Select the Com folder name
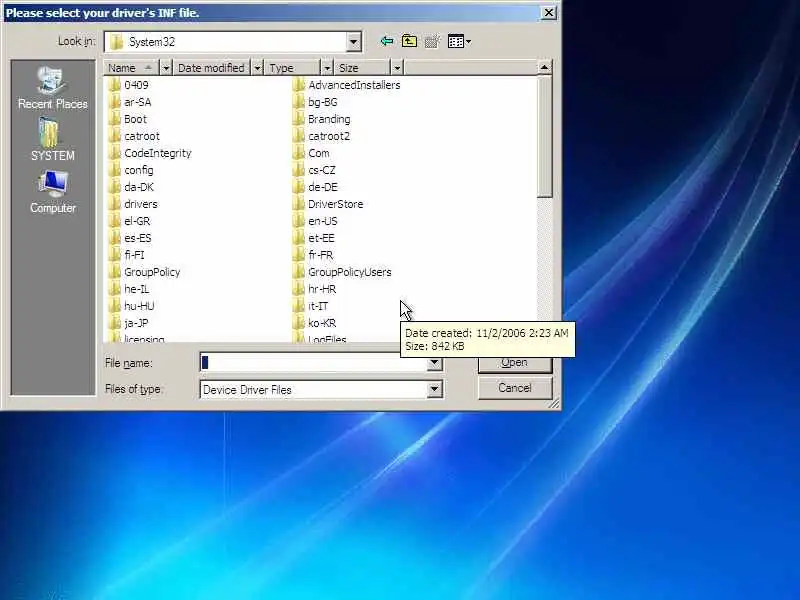 pos(319,153)
